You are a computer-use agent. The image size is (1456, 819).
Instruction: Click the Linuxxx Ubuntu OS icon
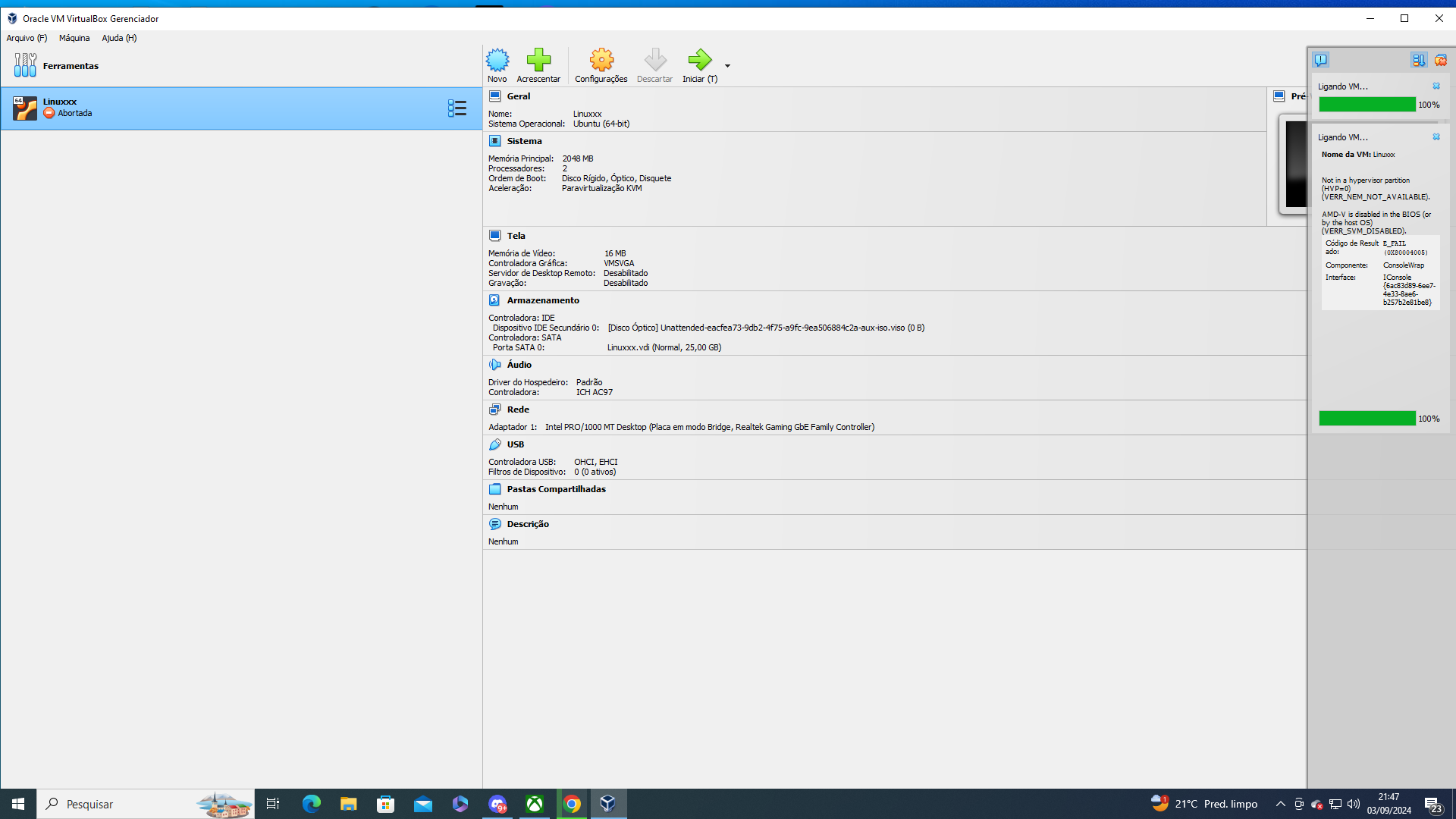pyautogui.click(x=25, y=108)
